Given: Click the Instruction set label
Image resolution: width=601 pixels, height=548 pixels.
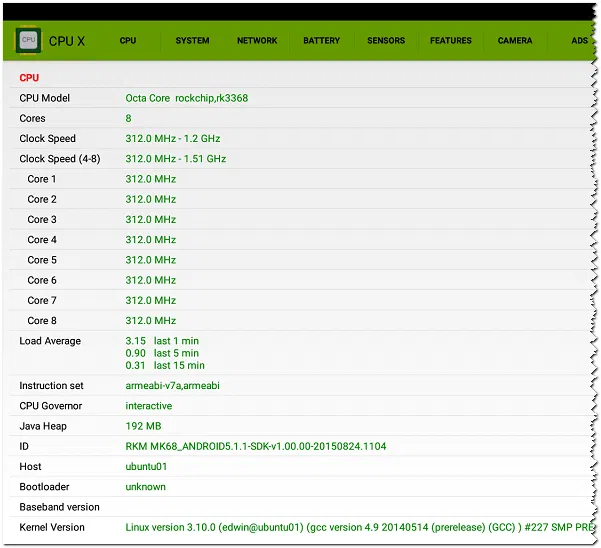Looking at the screenshot, I should coord(51,386).
